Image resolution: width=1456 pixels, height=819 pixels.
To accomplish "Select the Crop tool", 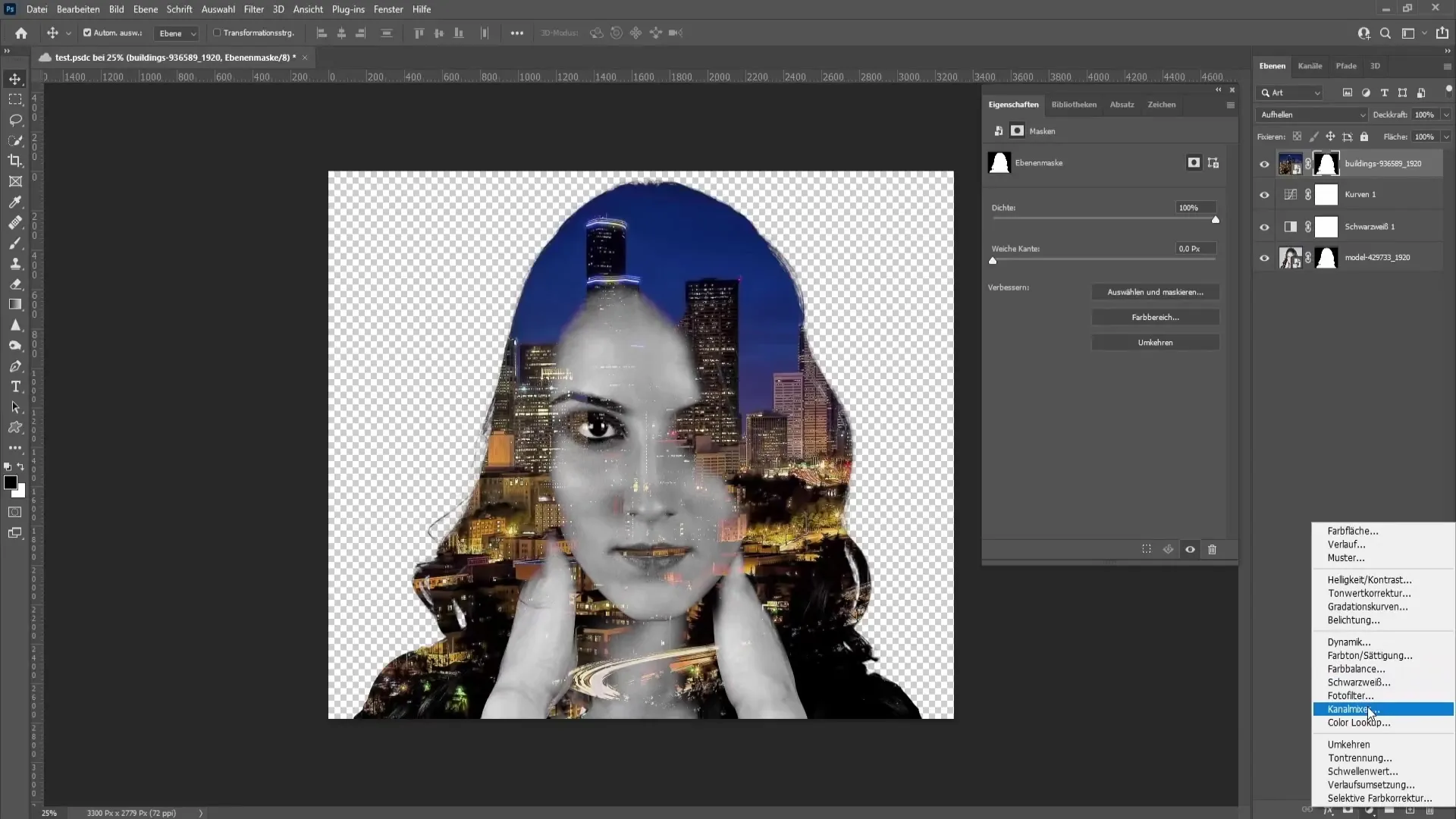I will 15,161.
